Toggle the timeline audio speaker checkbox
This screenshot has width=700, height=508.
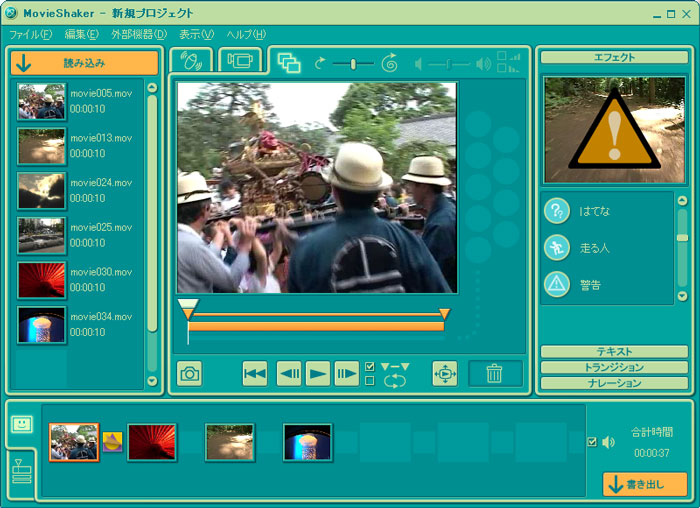[x=592, y=442]
